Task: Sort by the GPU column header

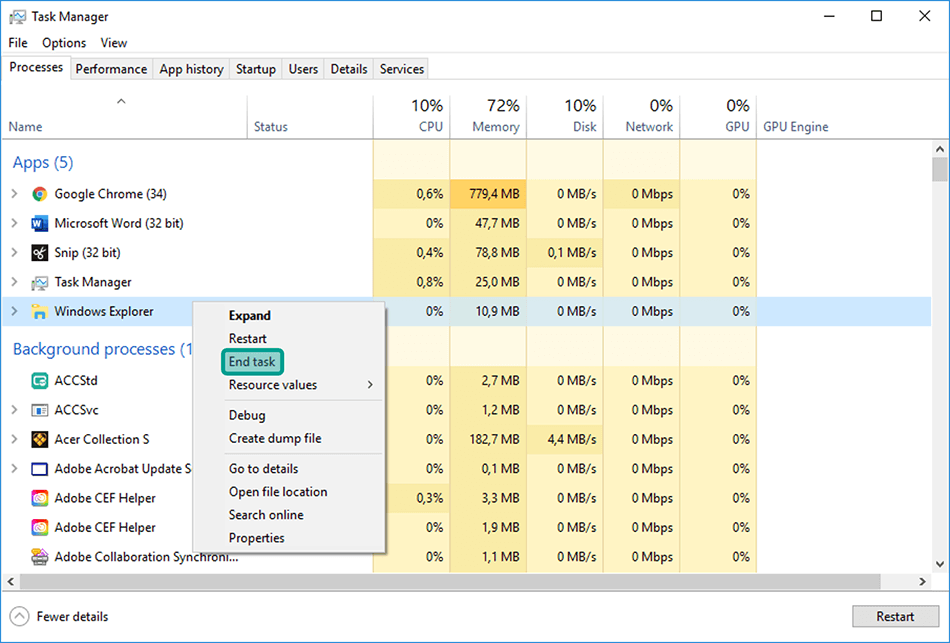Action: (719, 117)
